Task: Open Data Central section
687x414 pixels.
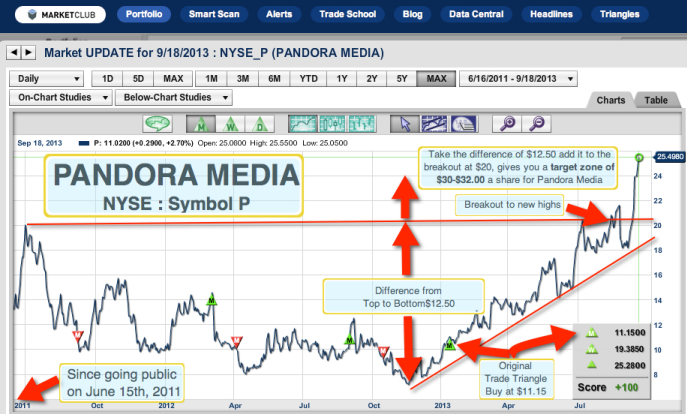Action: point(476,14)
